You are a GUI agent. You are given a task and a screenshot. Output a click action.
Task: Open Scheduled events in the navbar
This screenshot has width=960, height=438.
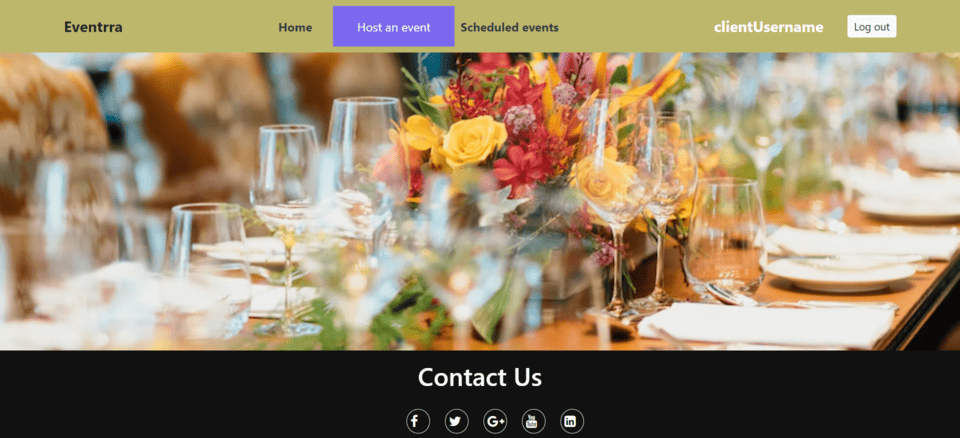click(x=509, y=28)
